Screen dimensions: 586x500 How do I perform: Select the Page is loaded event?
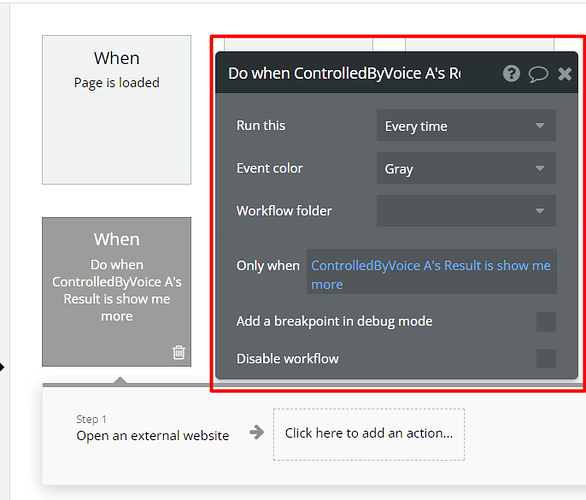[116, 110]
